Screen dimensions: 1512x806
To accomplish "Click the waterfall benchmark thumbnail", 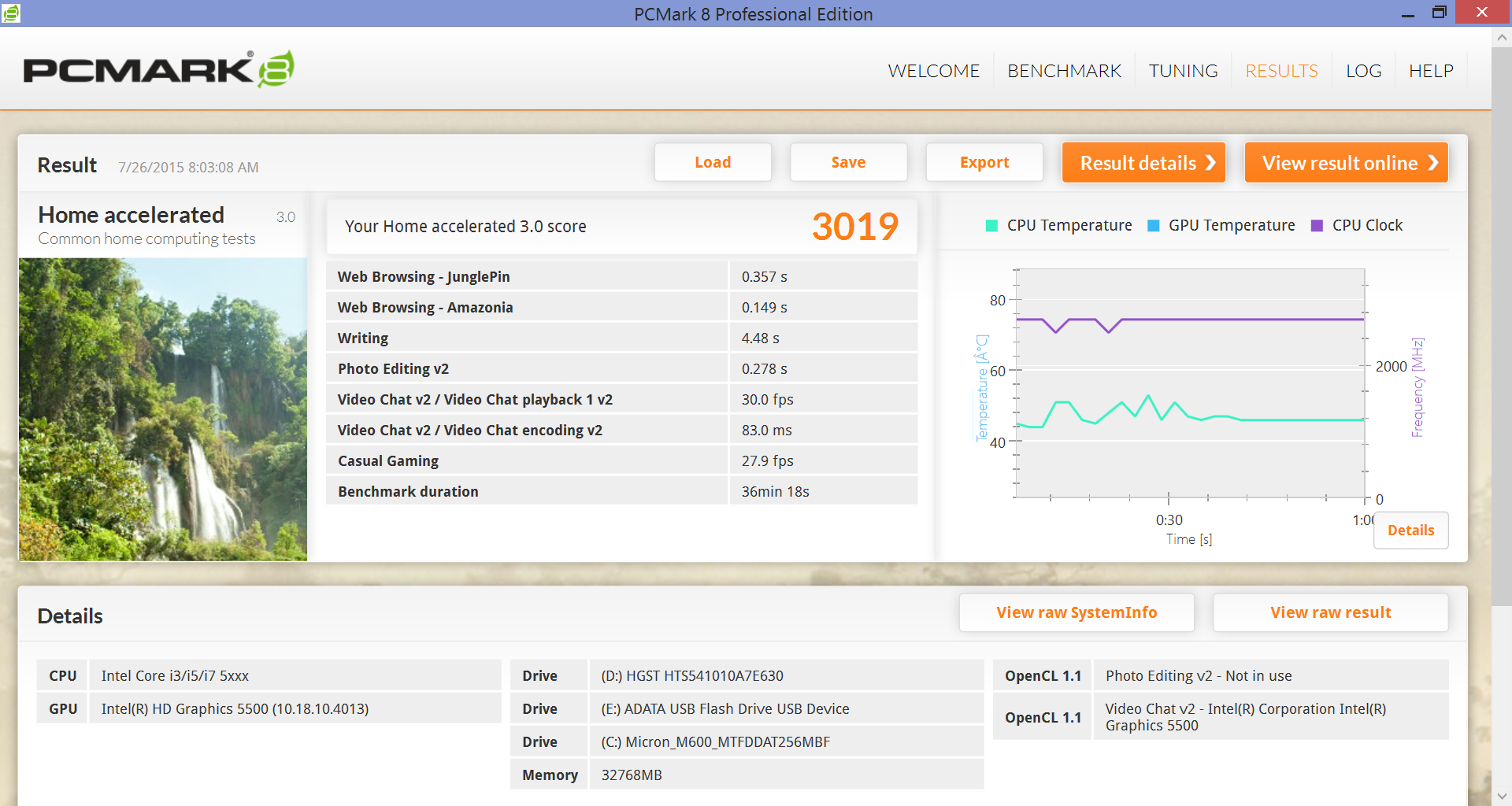I will (163, 409).
